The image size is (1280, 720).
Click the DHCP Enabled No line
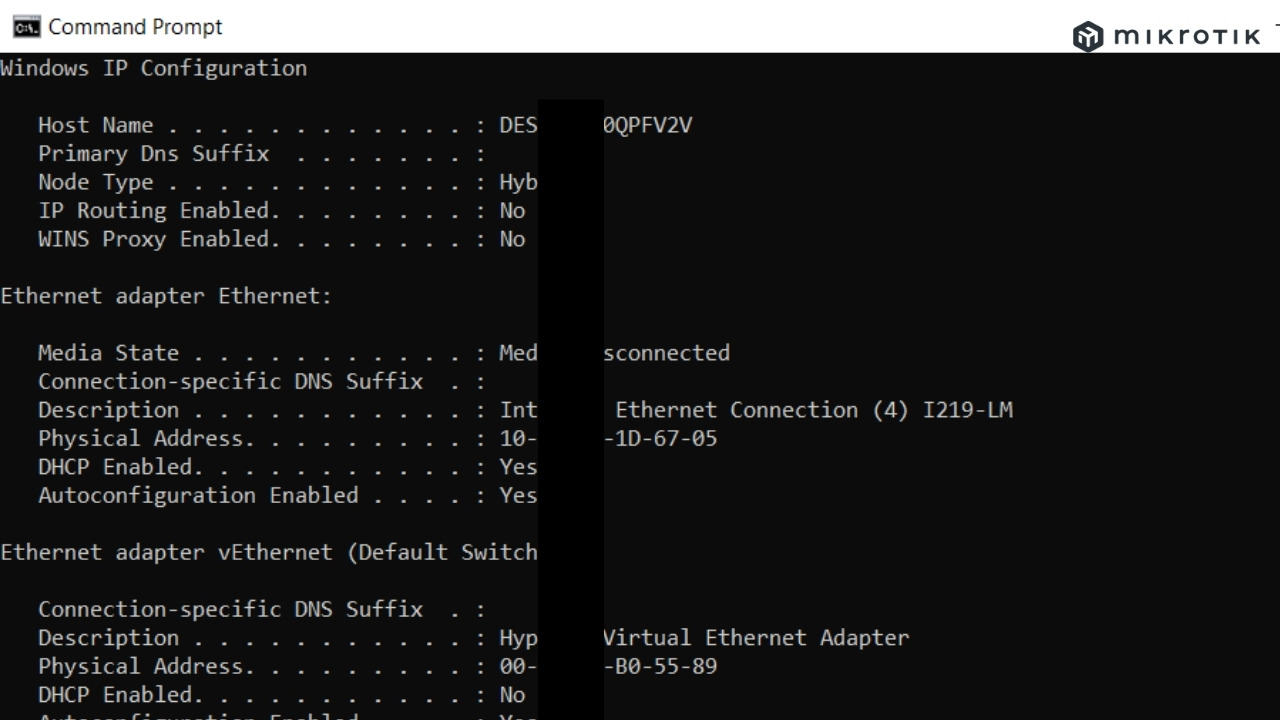pos(280,695)
